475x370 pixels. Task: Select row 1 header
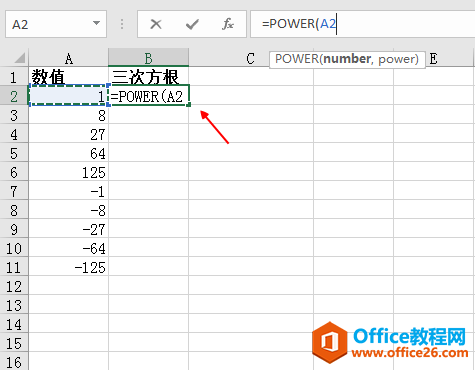(14, 77)
